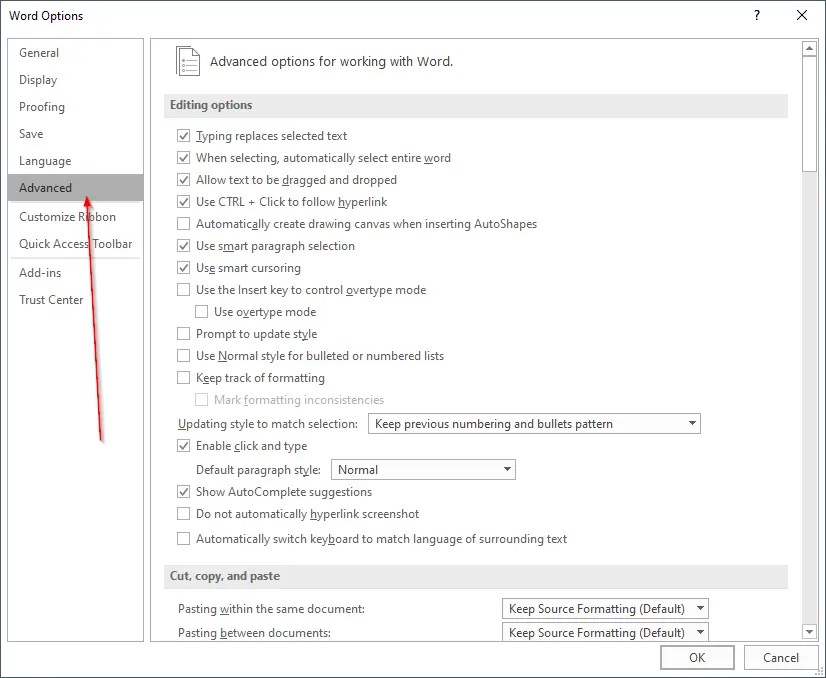Disable Allow text to be dragged and dropped
The height and width of the screenshot is (678, 826).
click(184, 179)
